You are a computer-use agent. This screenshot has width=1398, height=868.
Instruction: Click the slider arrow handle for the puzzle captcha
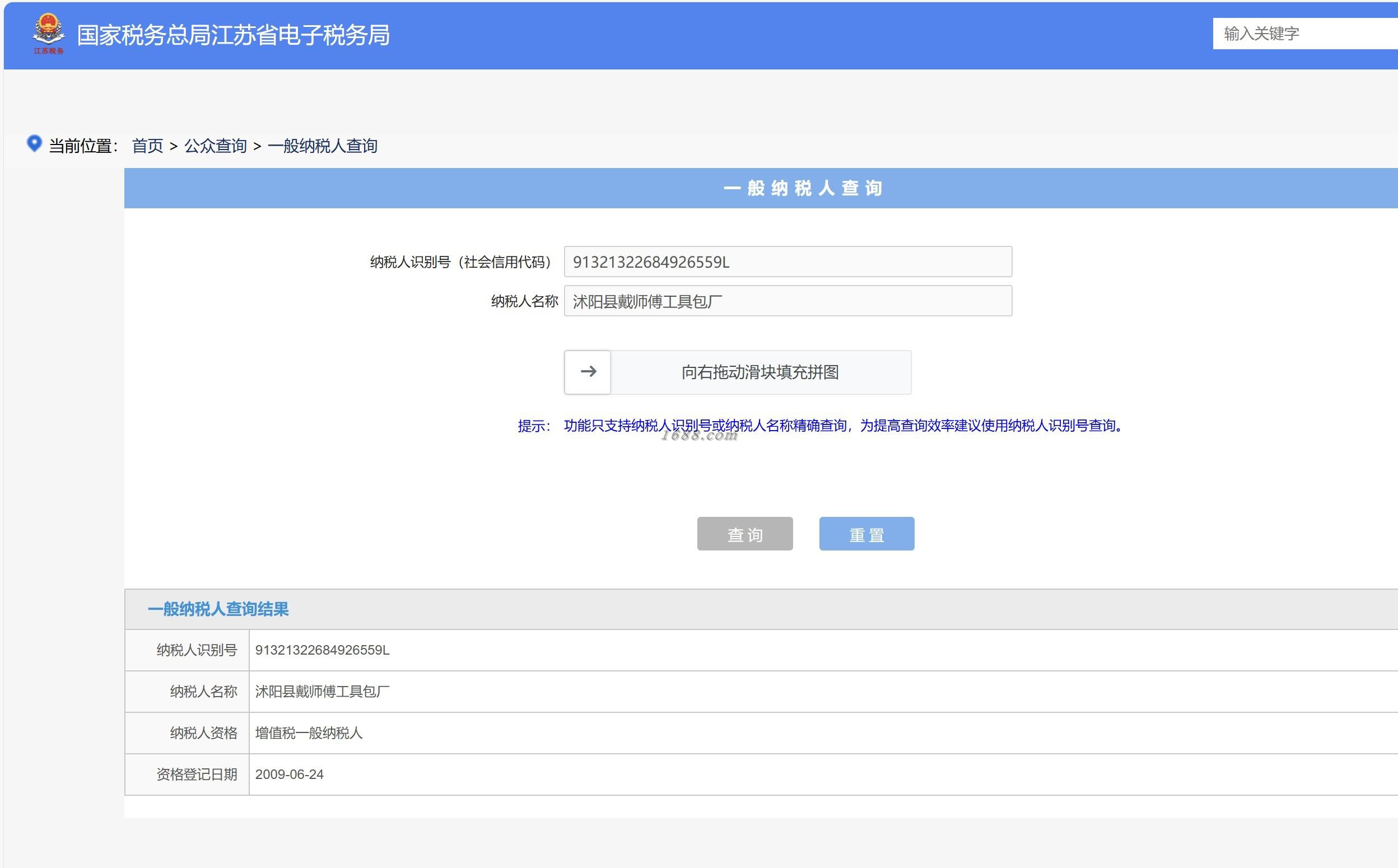pyautogui.click(x=588, y=372)
